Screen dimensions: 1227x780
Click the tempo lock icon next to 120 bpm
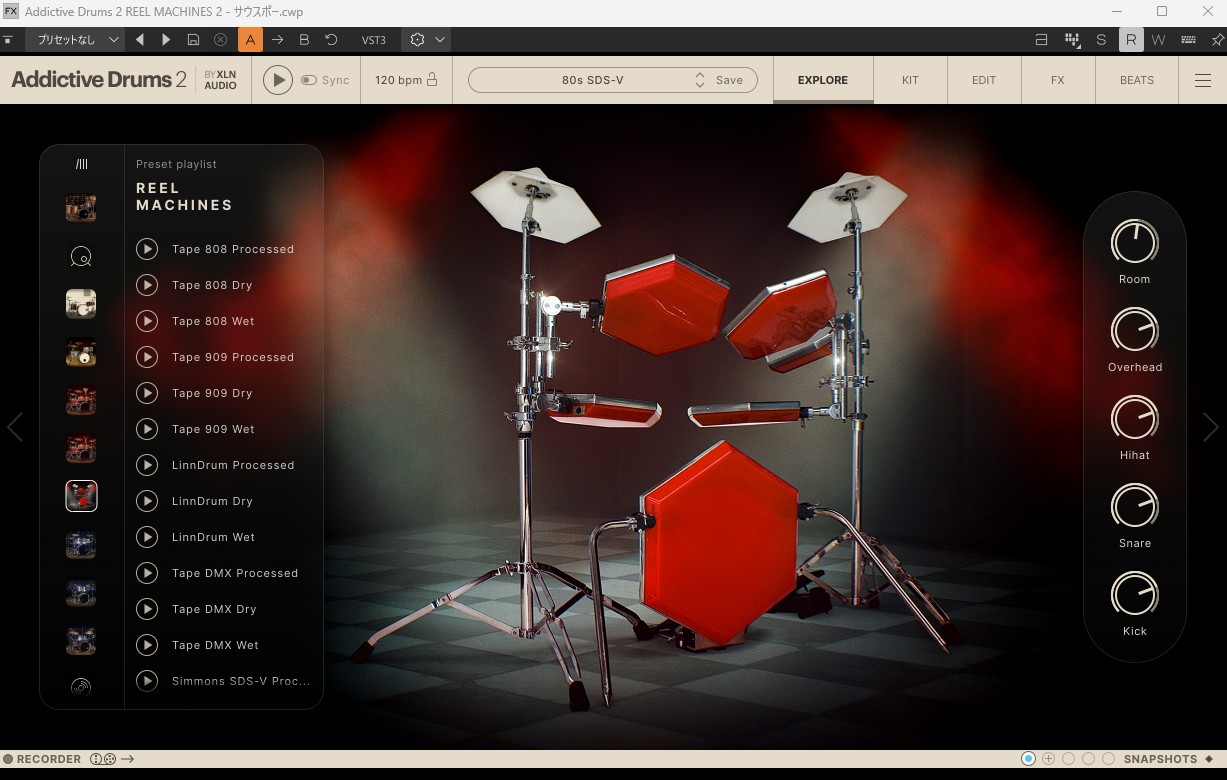point(432,80)
